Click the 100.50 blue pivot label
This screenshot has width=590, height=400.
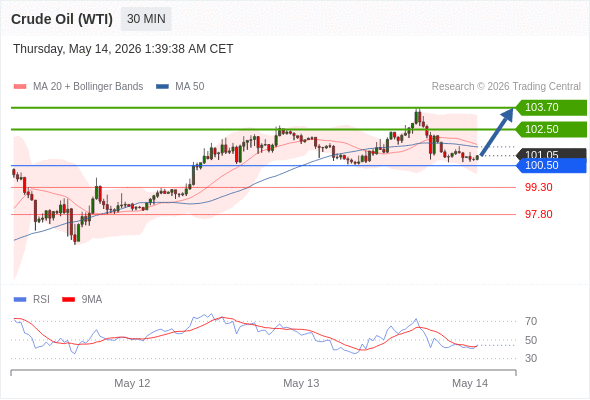551,165
